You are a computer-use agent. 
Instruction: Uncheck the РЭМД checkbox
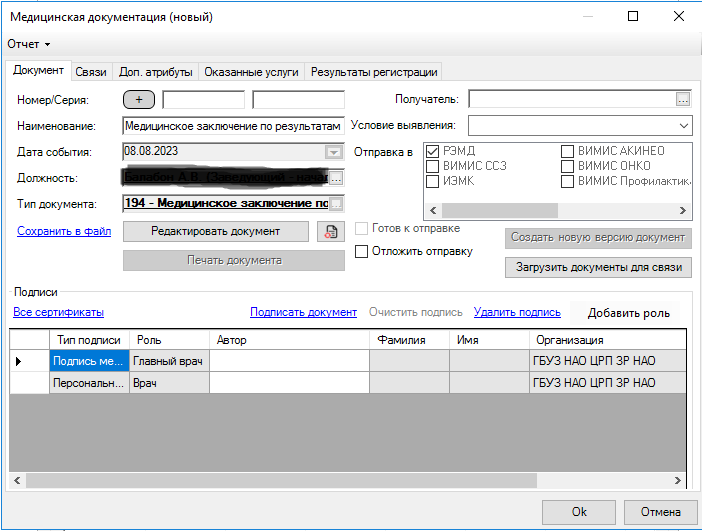[x=432, y=151]
